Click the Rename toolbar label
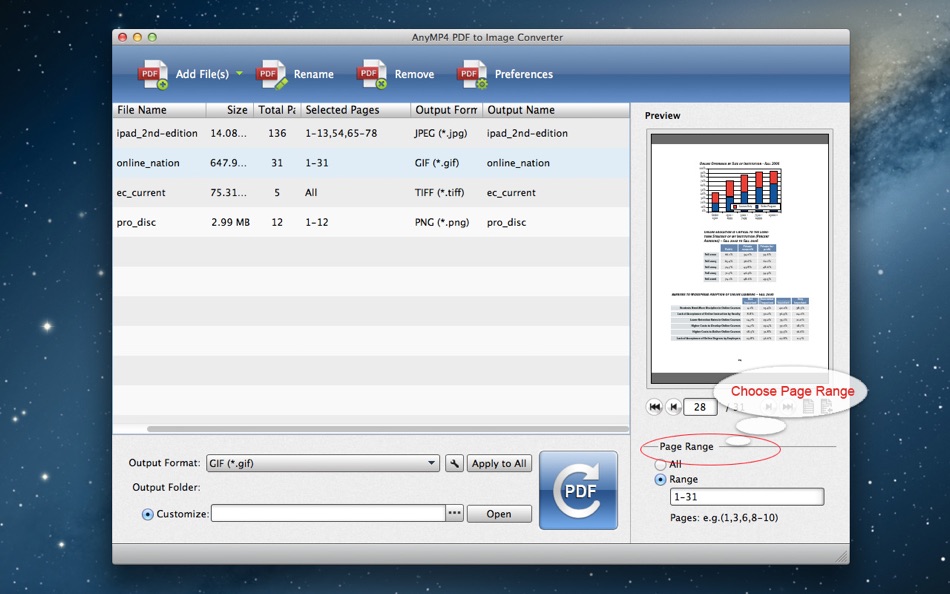 click(314, 74)
